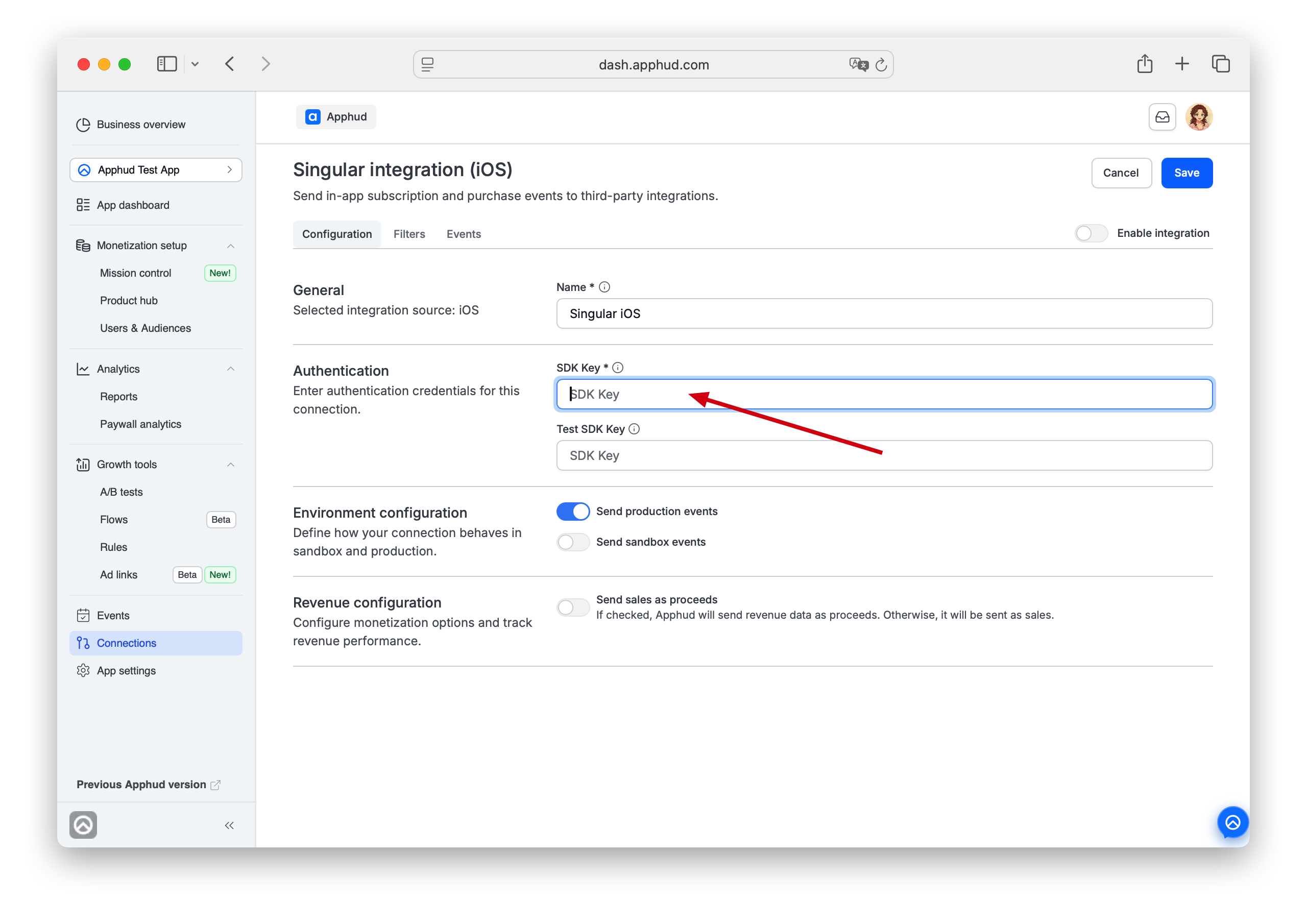Go back with the browser back arrow
Image resolution: width=1307 pixels, height=924 pixels.
tap(229, 64)
